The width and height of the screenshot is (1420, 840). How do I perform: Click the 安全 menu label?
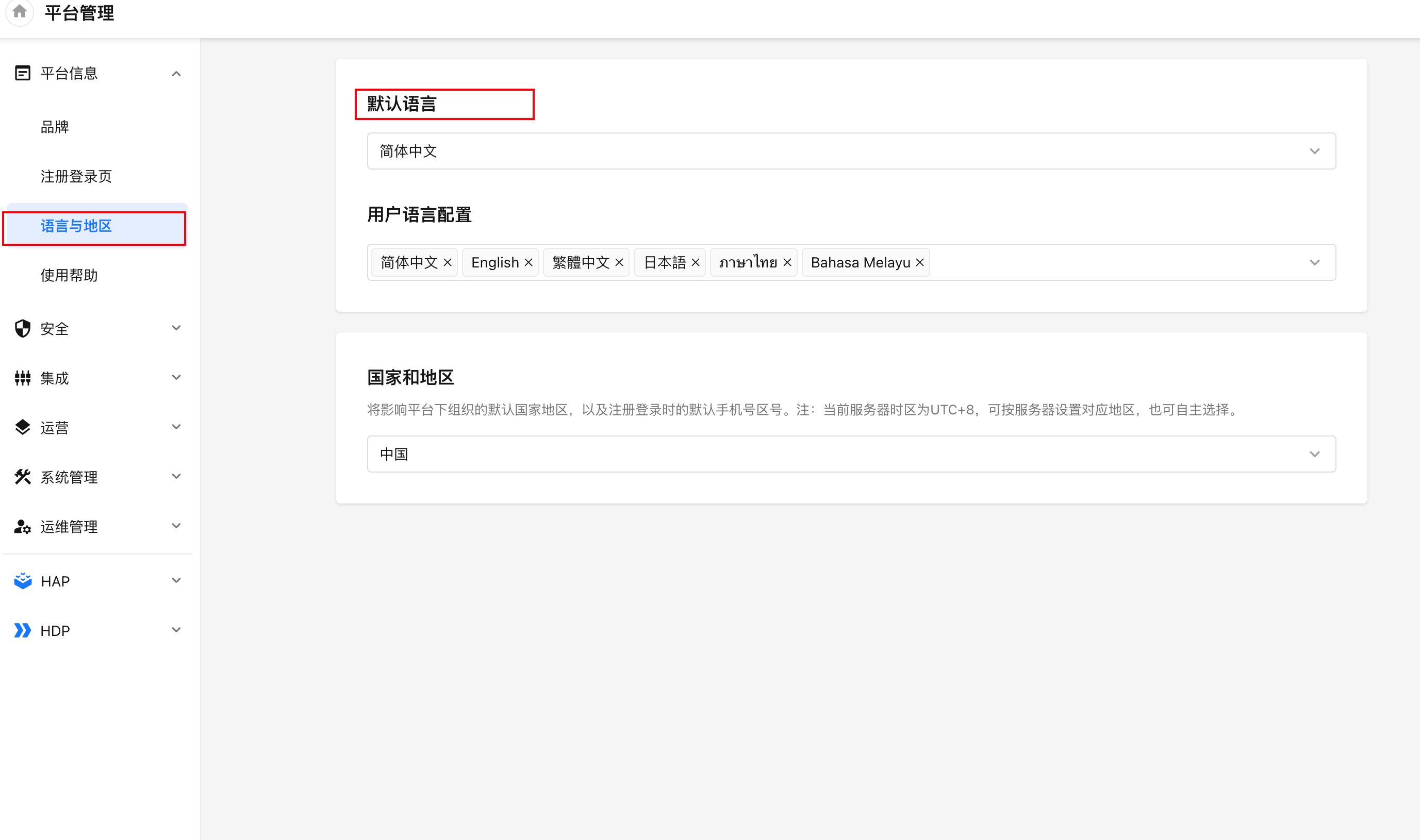pos(54,328)
